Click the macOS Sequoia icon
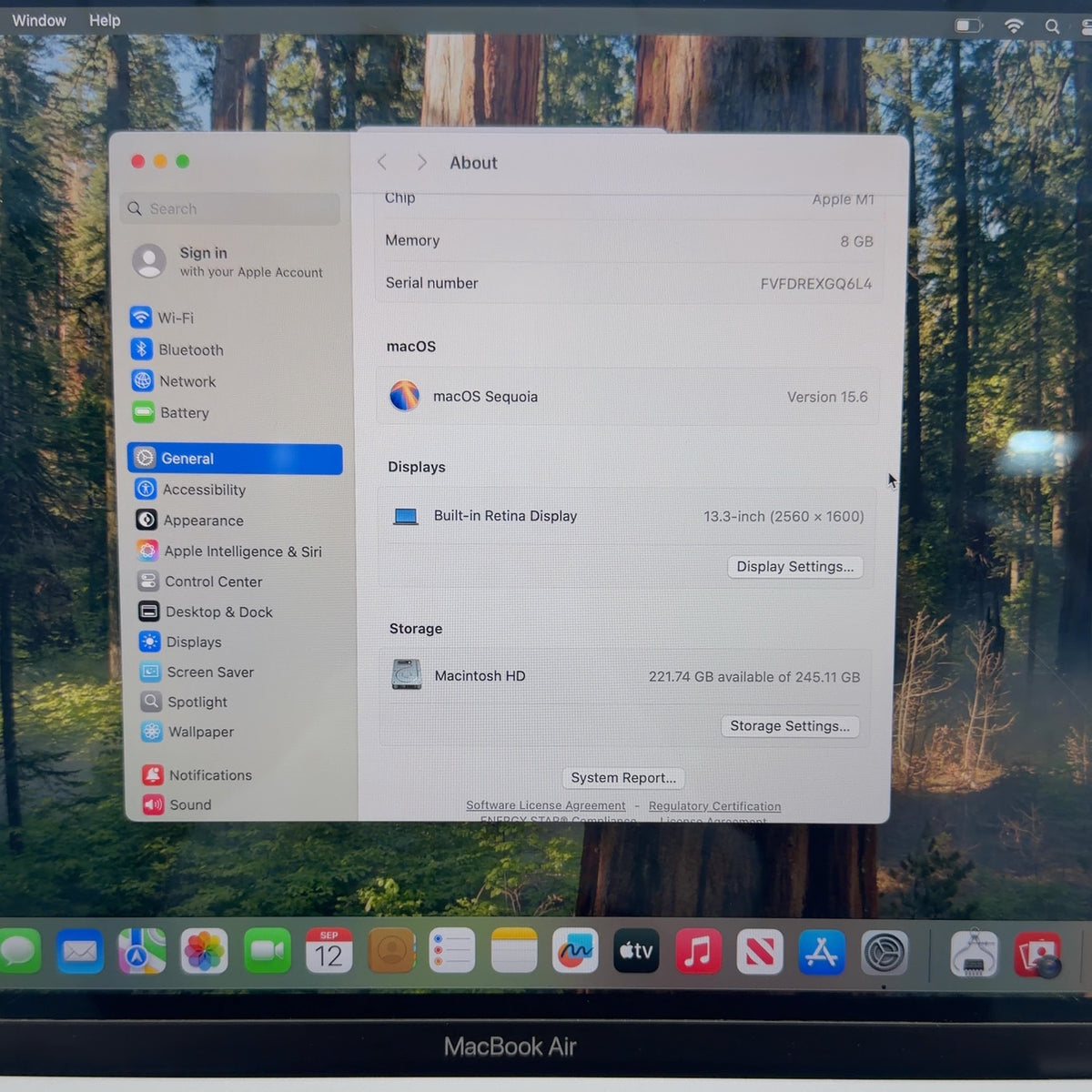The height and width of the screenshot is (1092, 1092). point(404,396)
